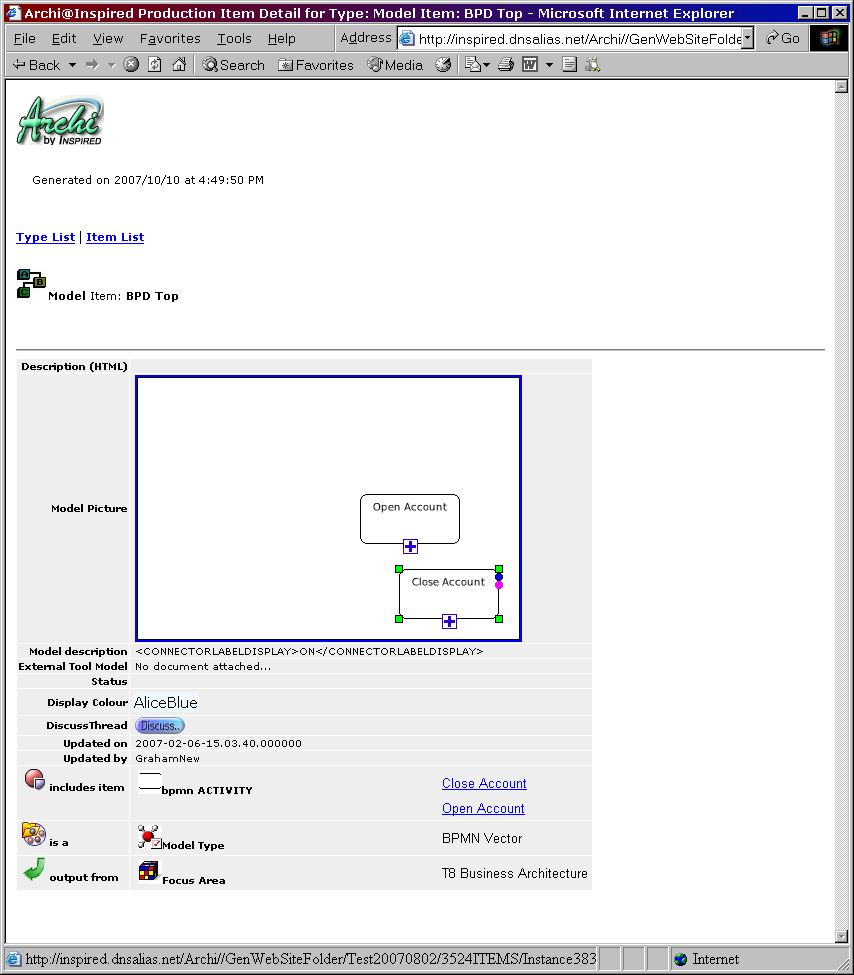Image resolution: width=854 pixels, height=975 pixels.
Task: Click the Print toolbar icon
Action: (506, 65)
